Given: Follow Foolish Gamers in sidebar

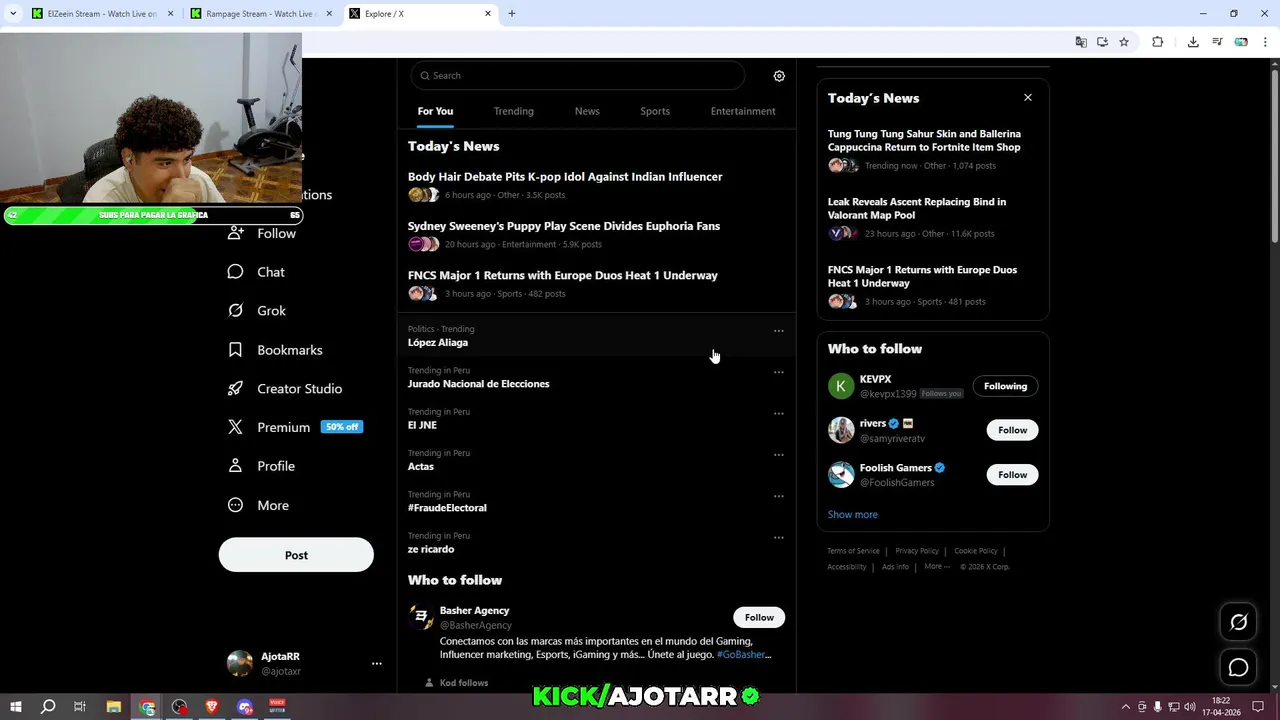Looking at the screenshot, I should [x=1012, y=475].
